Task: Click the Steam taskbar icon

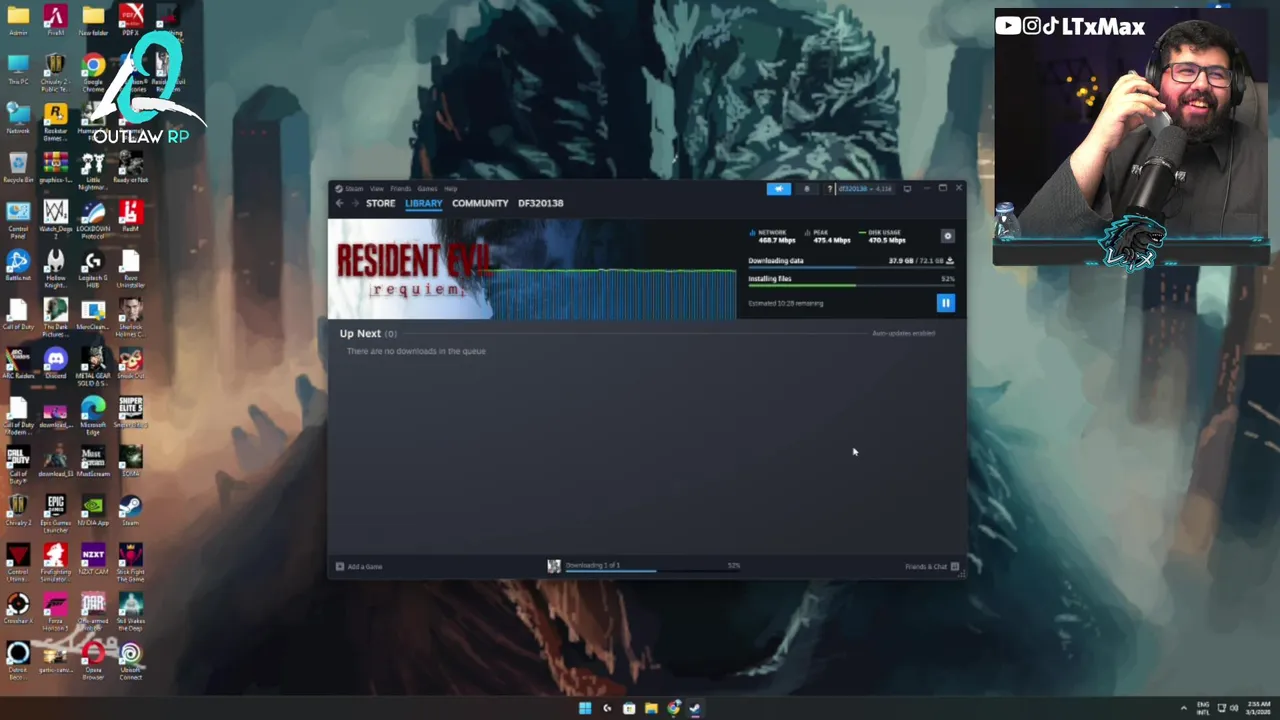Action: click(695, 708)
